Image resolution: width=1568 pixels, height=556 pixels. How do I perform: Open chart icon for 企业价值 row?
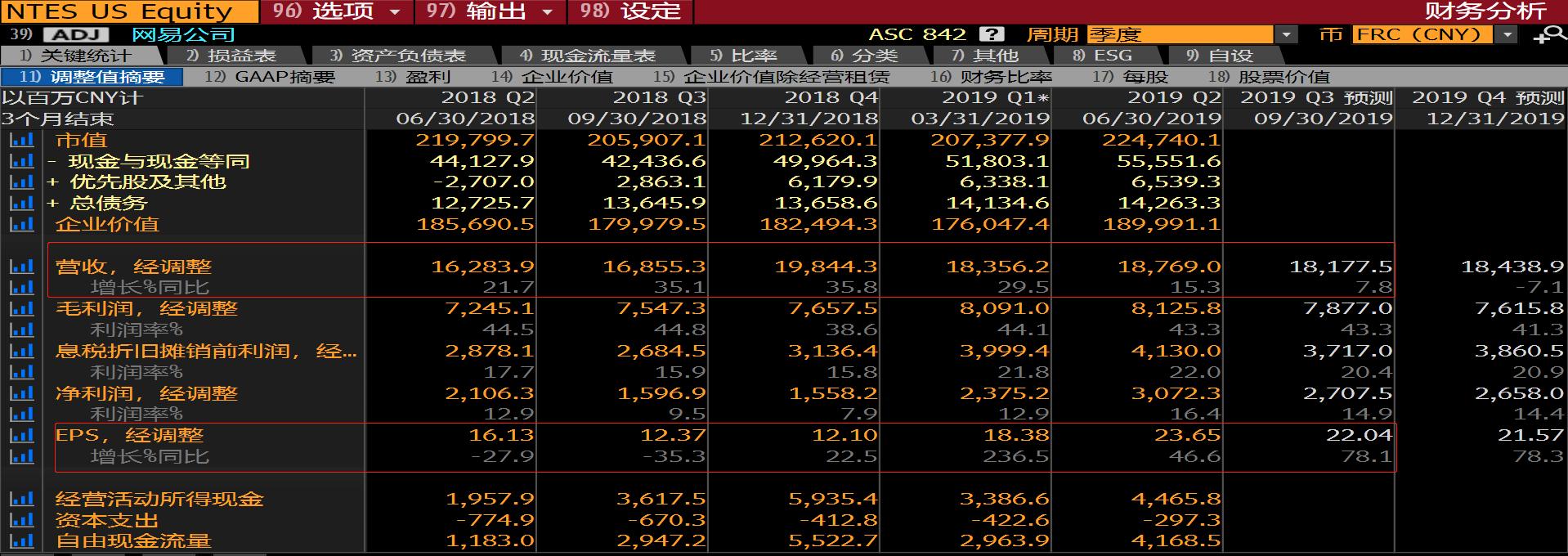point(21,224)
